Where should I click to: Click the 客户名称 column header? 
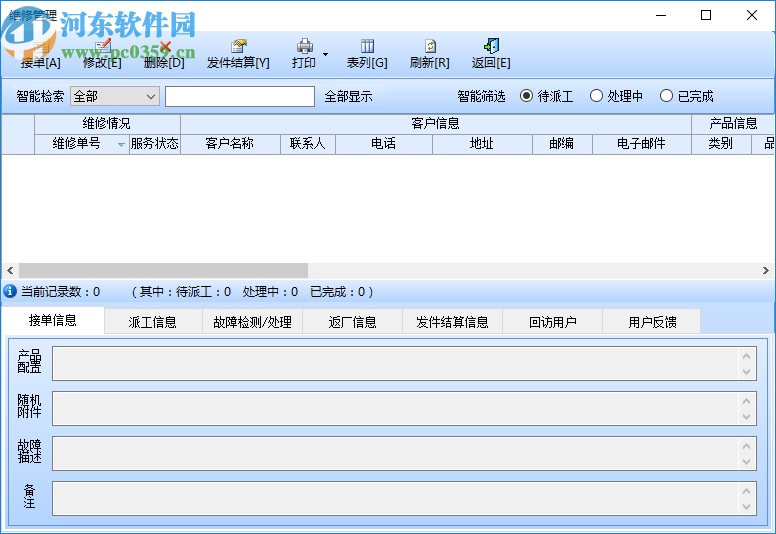pos(230,144)
